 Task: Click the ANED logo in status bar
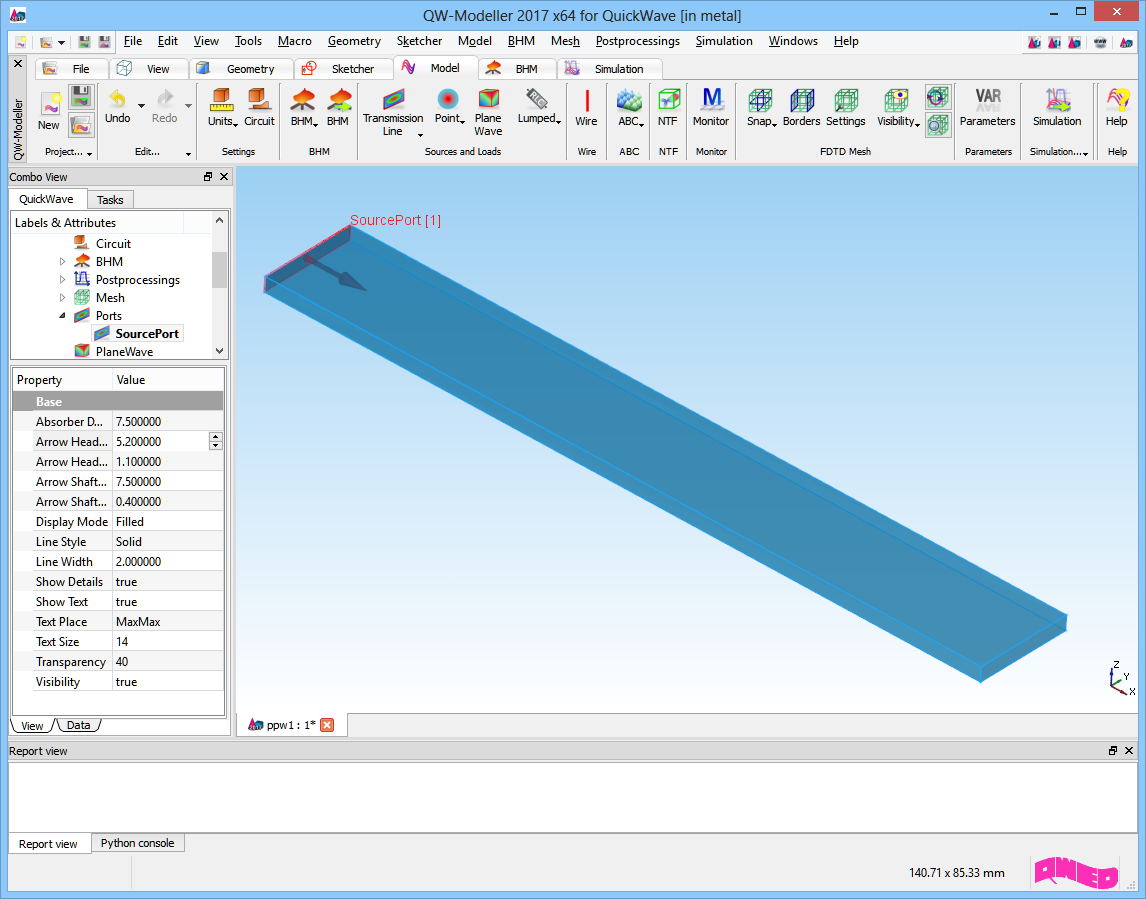coord(1077,872)
